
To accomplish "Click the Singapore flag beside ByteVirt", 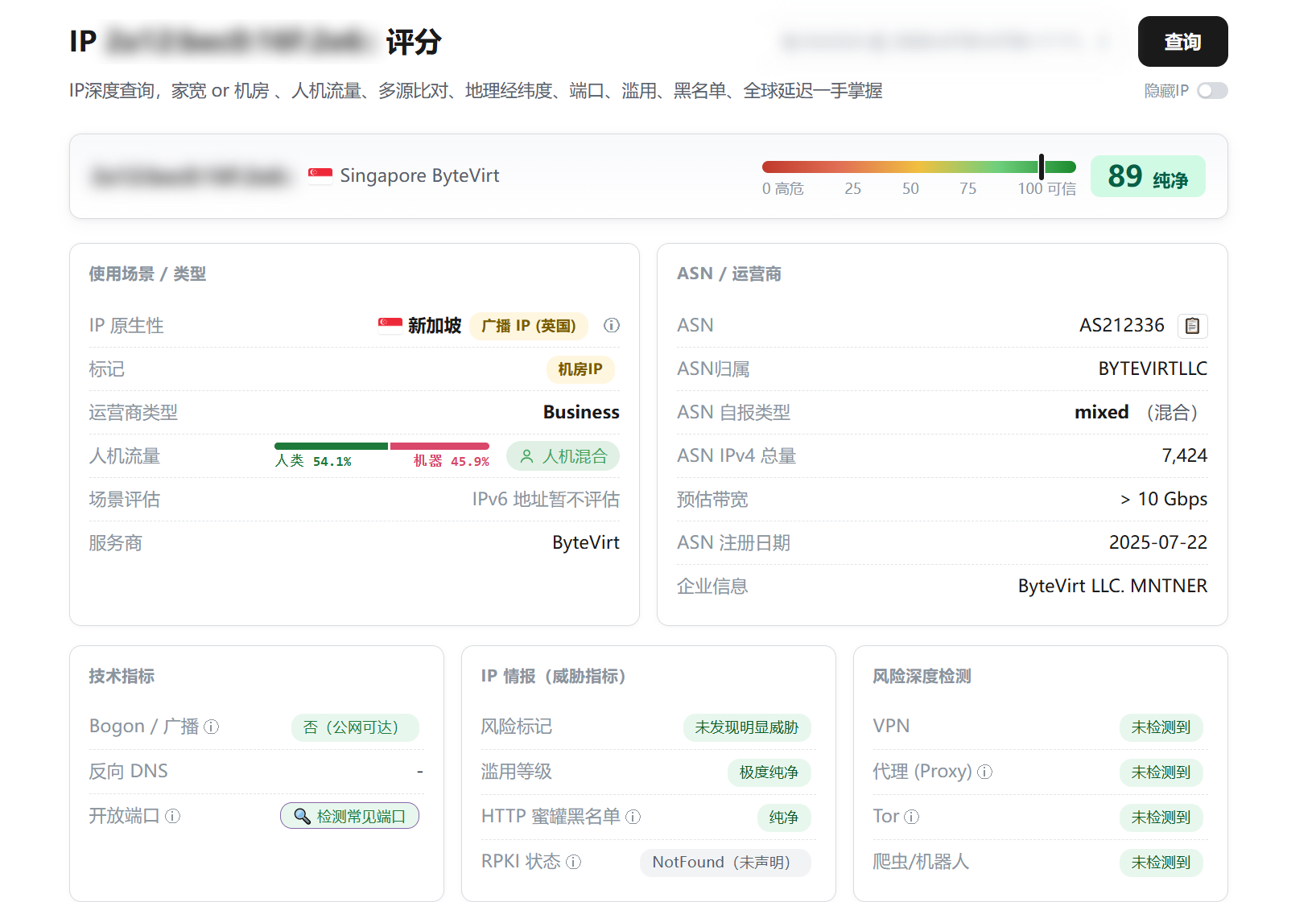I will [x=320, y=175].
